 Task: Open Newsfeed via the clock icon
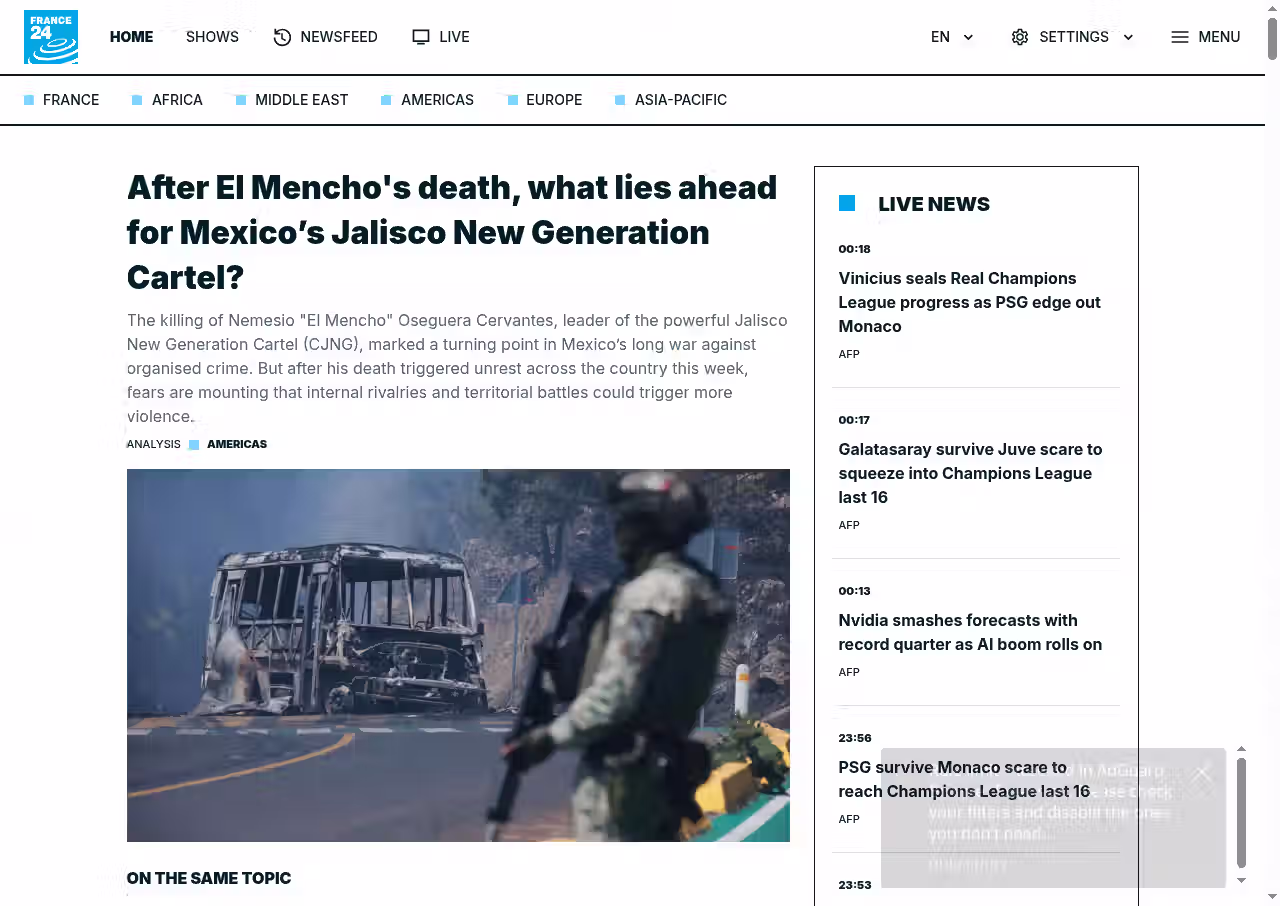(282, 37)
